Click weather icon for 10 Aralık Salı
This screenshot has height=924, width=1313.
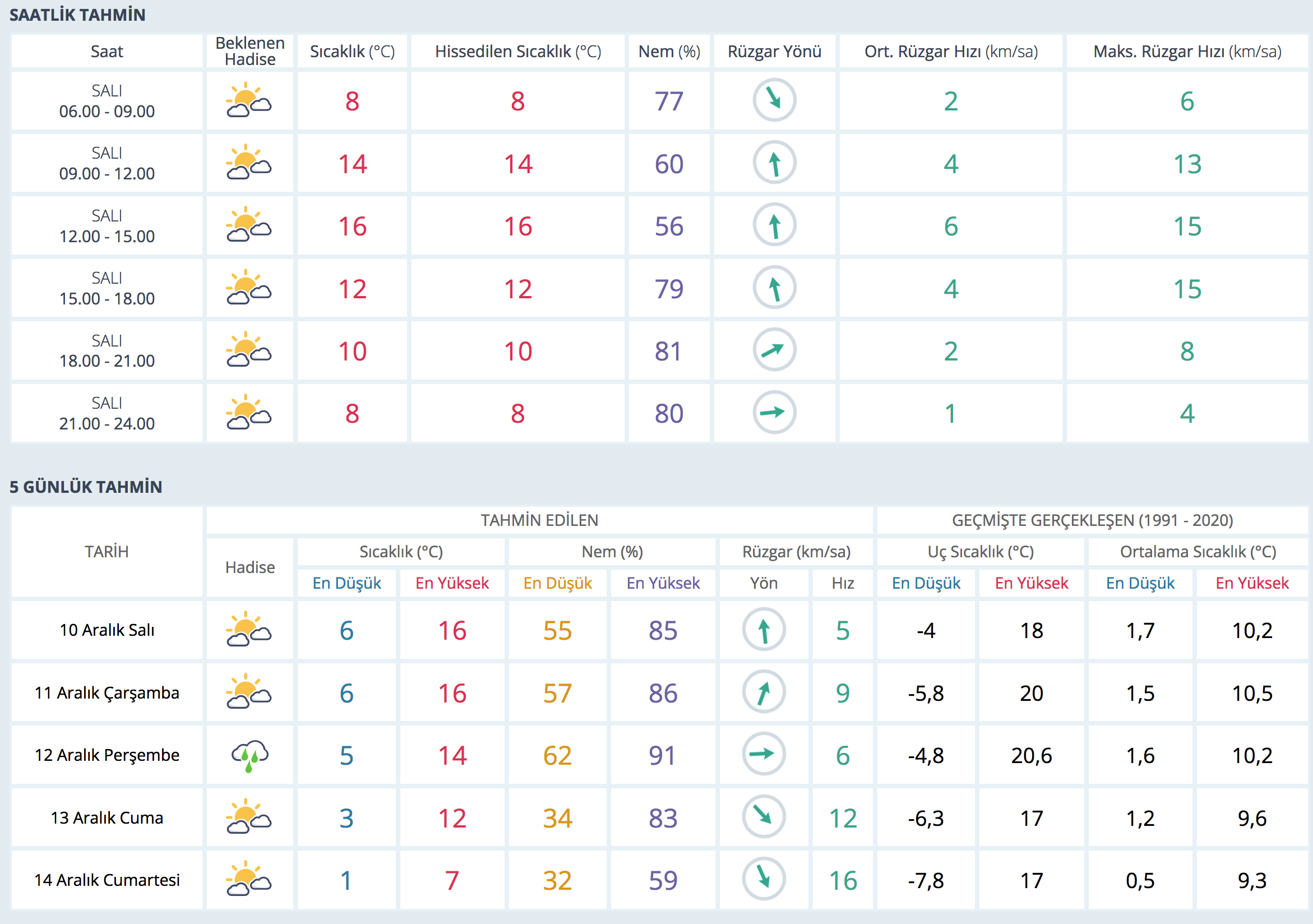[x=249, y=630]
